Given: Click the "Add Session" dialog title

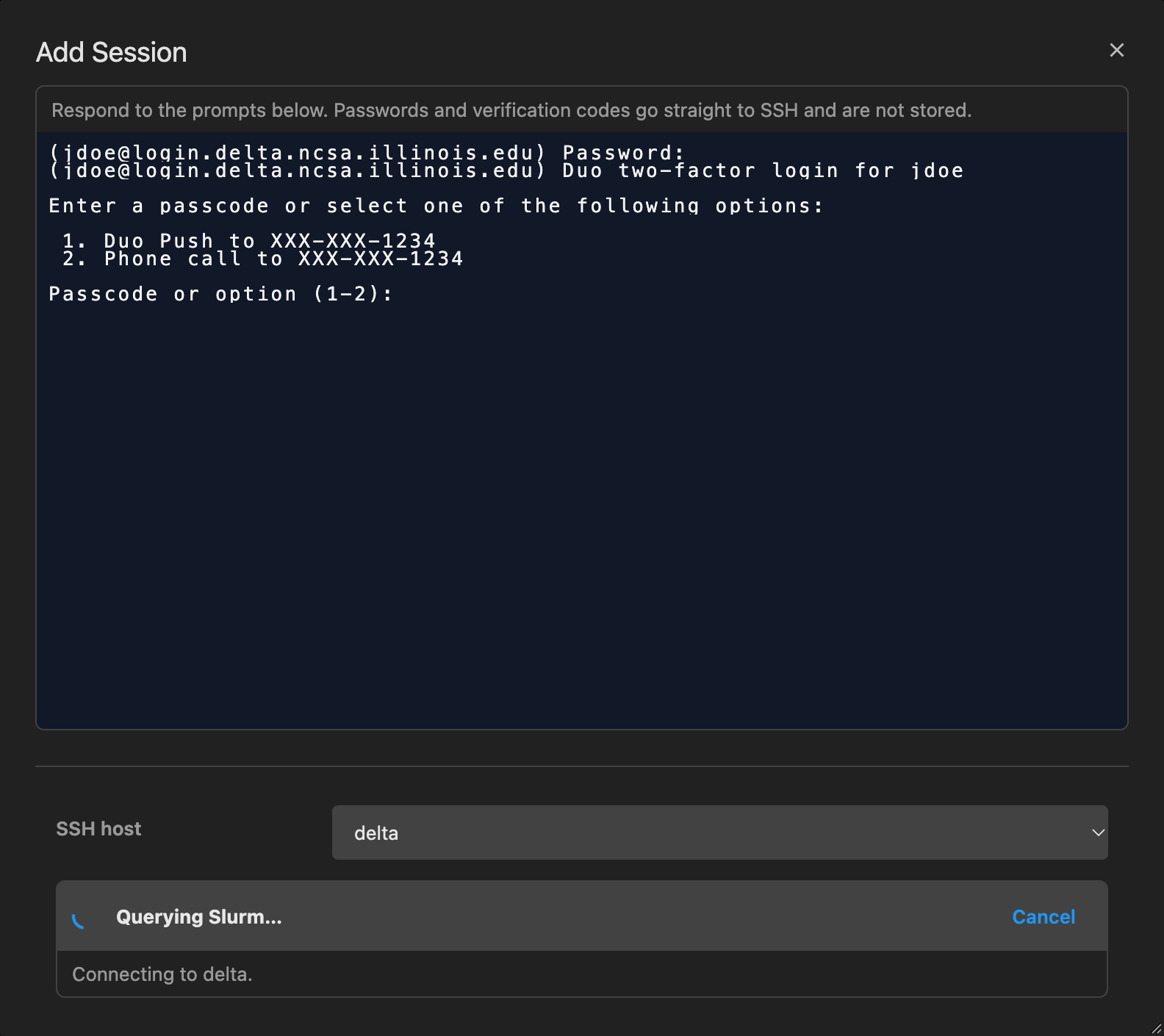Looking at the screenshot, I should [112, 52].
